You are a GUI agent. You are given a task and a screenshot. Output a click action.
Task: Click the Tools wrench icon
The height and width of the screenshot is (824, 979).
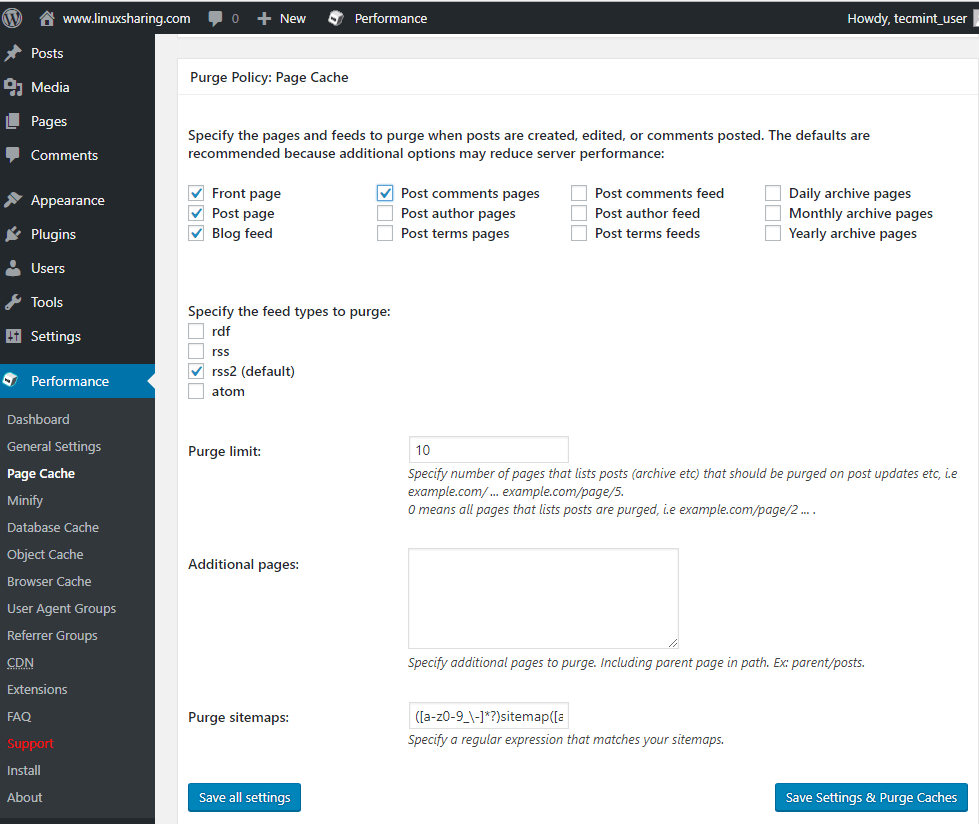click(13, 302)
